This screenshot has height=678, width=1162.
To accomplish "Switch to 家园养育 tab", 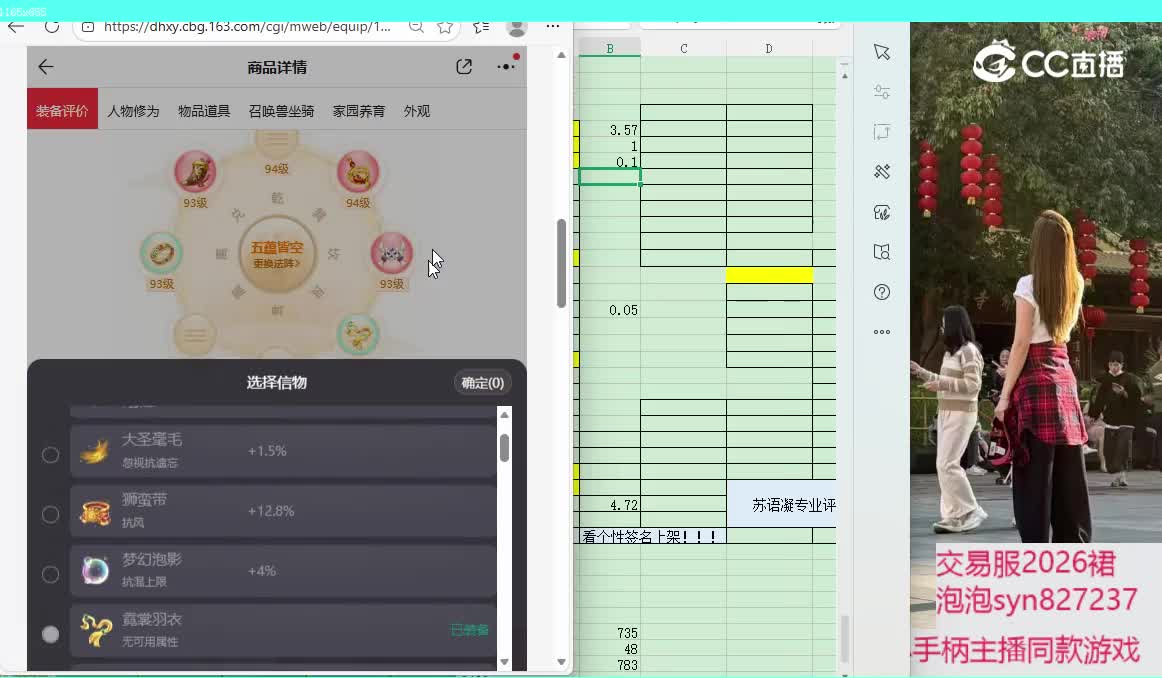I will click(359, 111).
